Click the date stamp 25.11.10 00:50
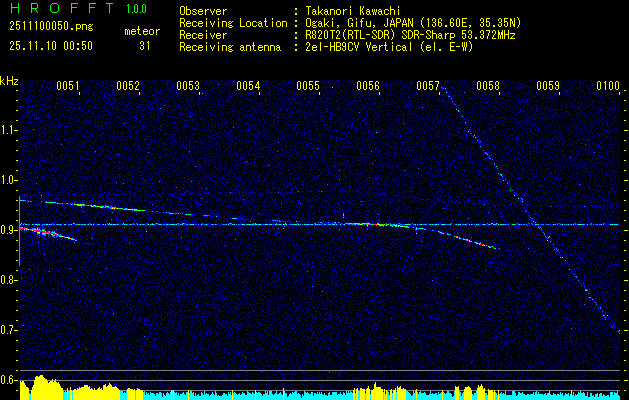This screenshot has height=400, width=629. click(51, 46)
